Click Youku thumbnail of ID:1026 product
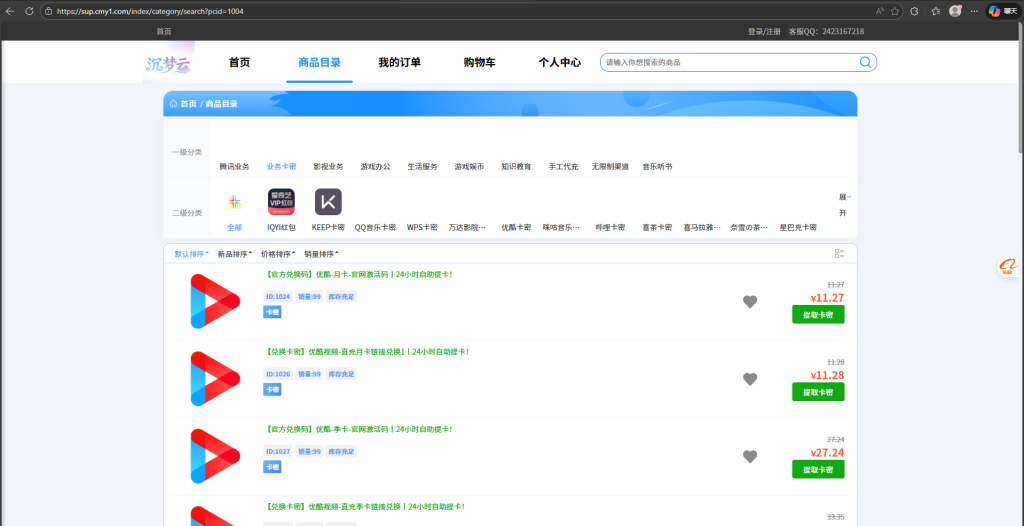1024x526 pixels. click(x=216, y=378)
